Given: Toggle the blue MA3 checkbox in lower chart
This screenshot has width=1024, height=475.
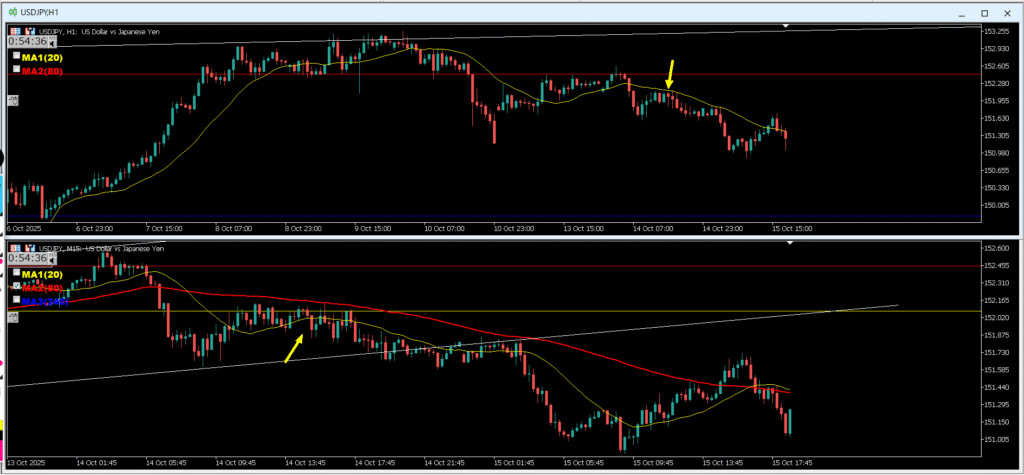Looking at the screenshot, I should coord(16,299).
